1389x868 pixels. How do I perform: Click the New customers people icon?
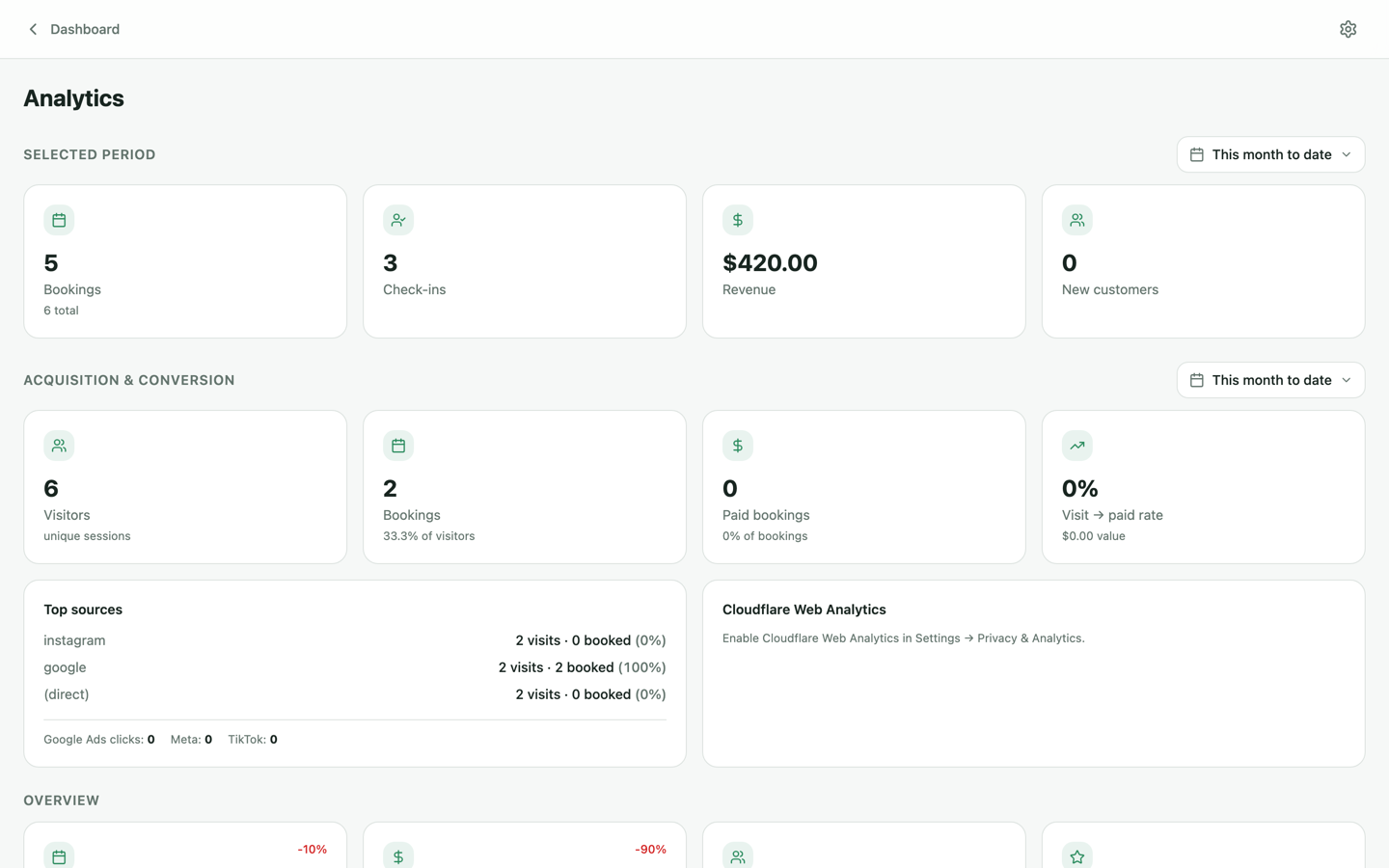1077,220
